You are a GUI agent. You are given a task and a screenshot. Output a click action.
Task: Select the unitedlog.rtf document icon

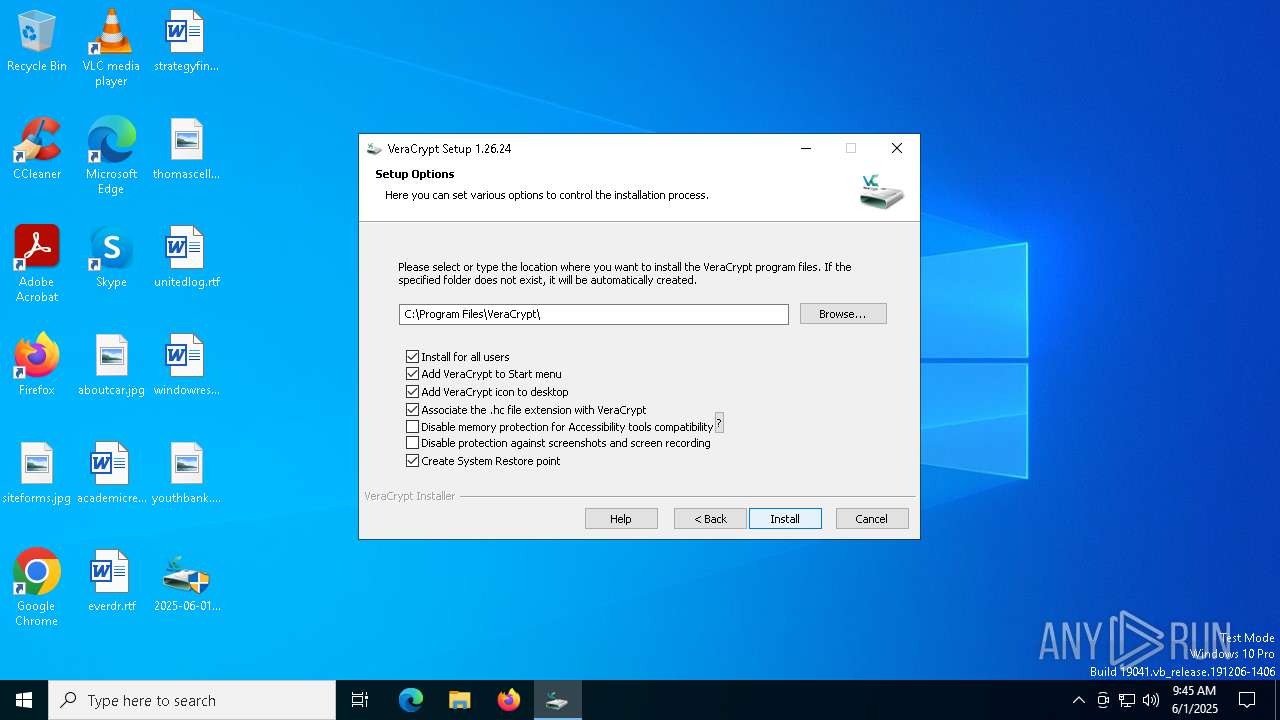186,257
